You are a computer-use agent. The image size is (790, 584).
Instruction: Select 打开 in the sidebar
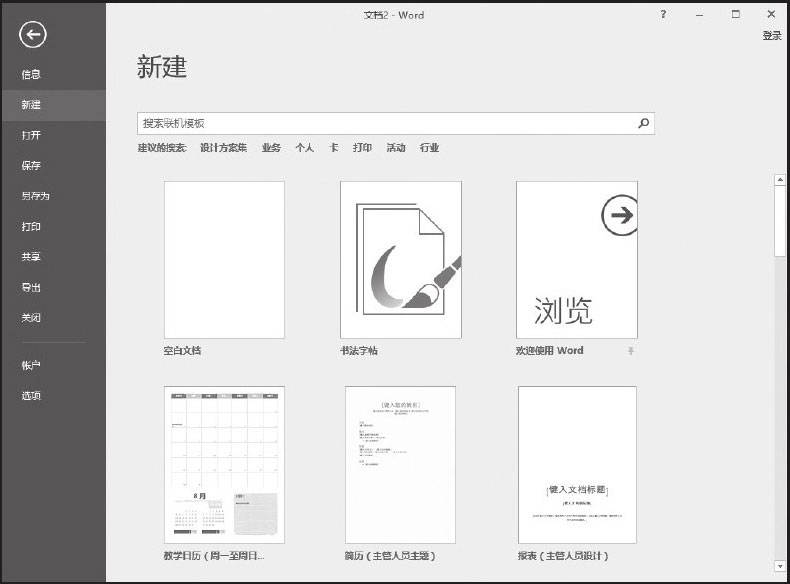(31, 135)
